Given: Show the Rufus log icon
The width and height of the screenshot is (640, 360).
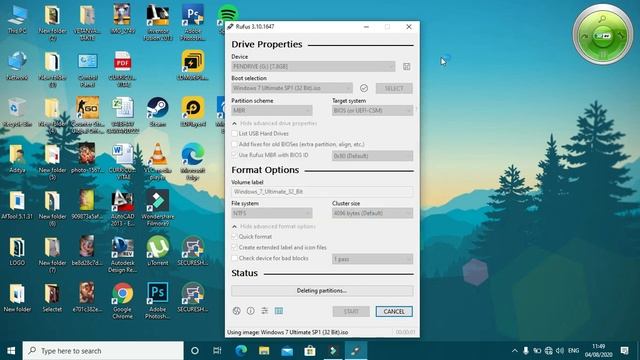Looking at the screenshot, I should [279, 311].
